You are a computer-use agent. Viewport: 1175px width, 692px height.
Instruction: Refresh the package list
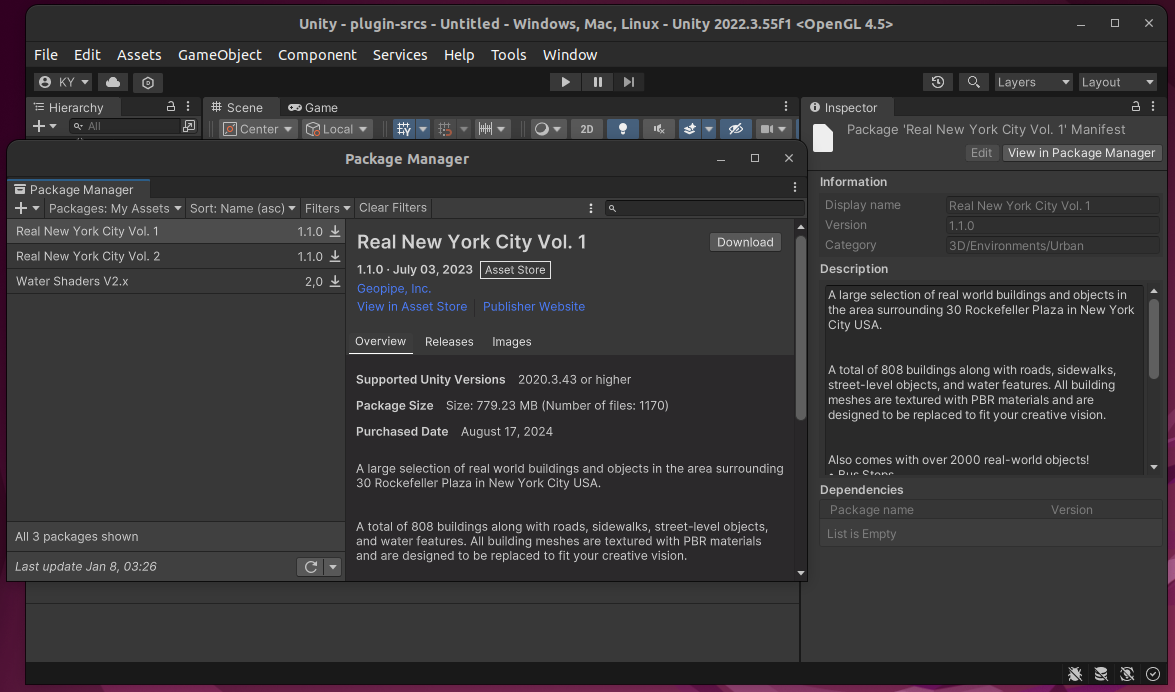(310, 567)
